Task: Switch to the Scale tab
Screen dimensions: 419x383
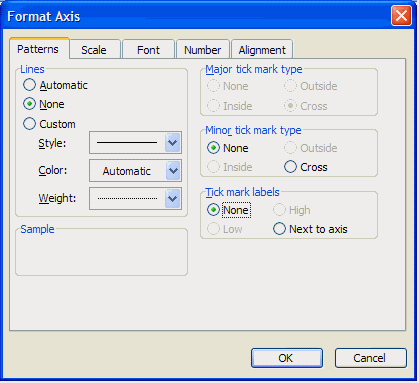Action: (94, 50)
